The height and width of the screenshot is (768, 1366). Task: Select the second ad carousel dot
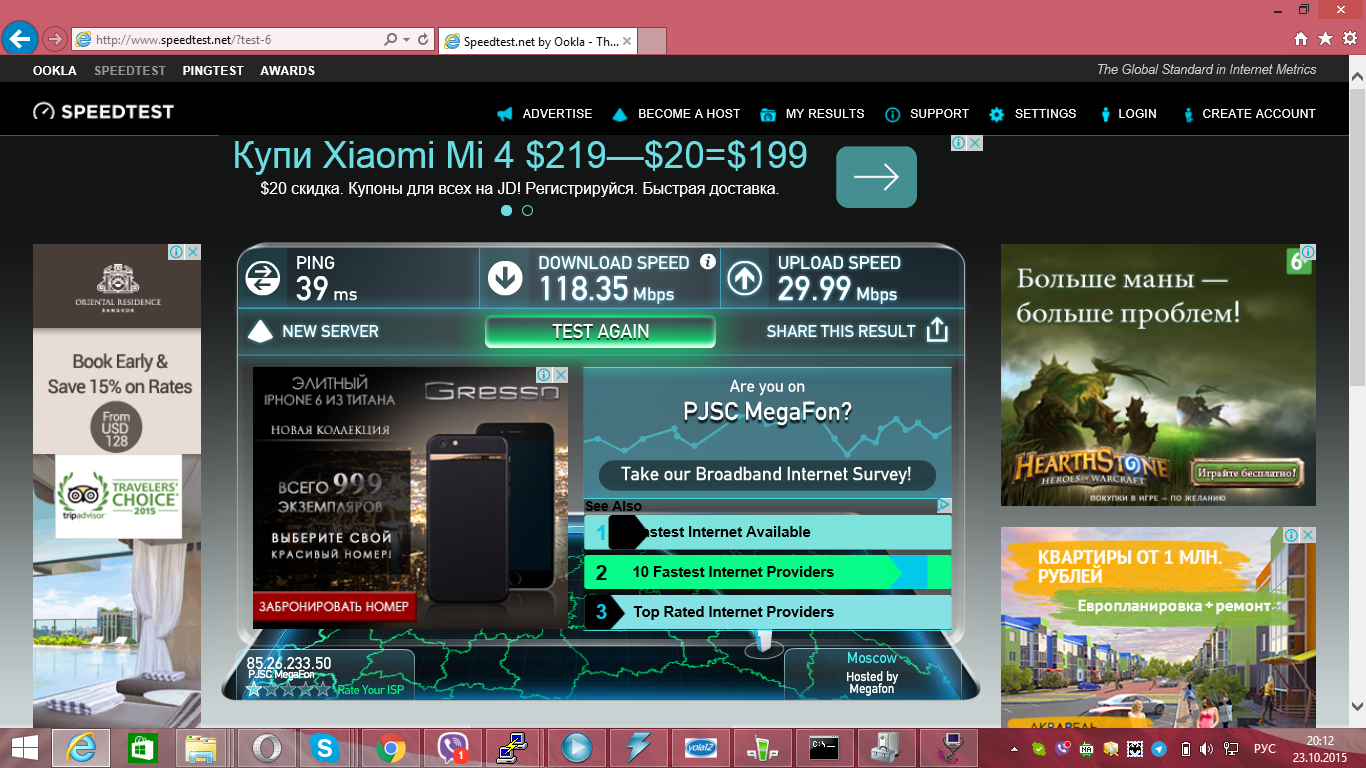(x=527, y=211)
